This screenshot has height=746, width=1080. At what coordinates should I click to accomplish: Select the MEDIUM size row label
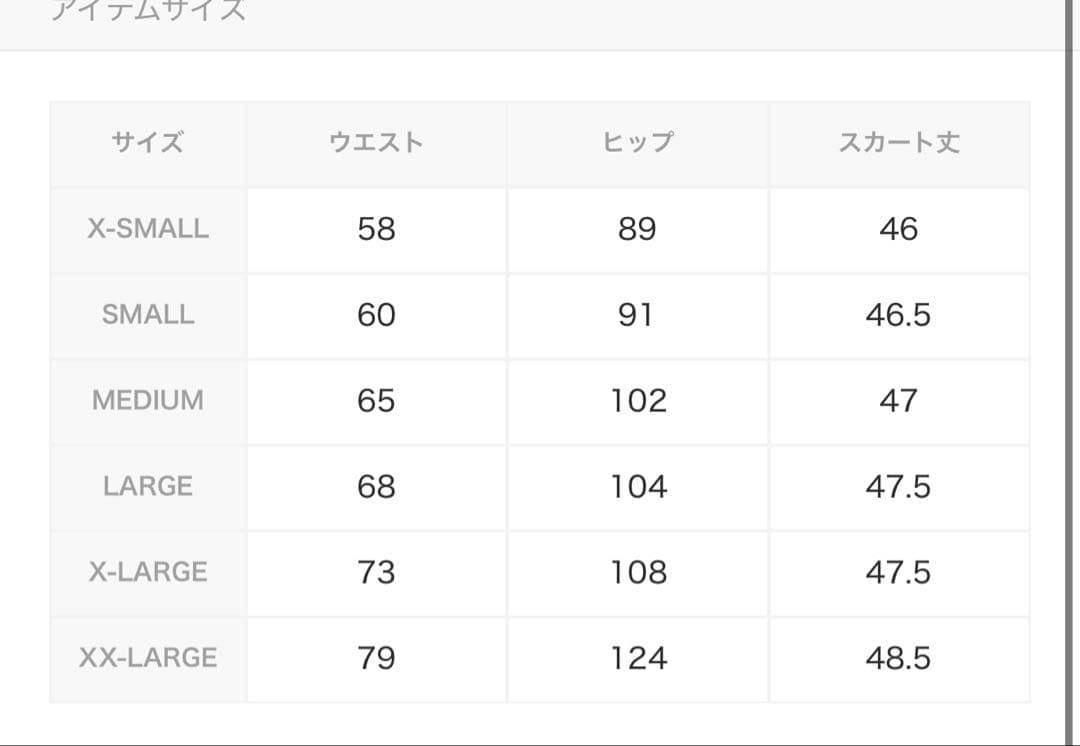pos(148,401)
